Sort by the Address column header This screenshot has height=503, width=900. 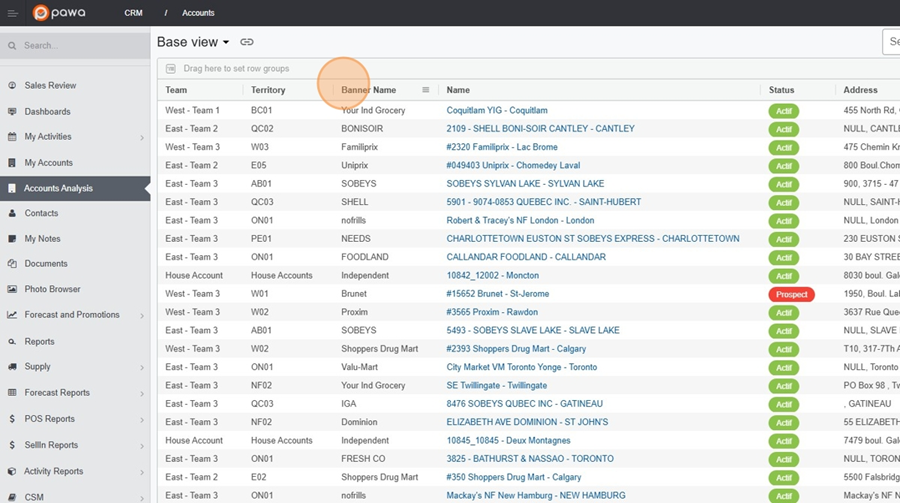pyautogui.click(x=860, y=90)
